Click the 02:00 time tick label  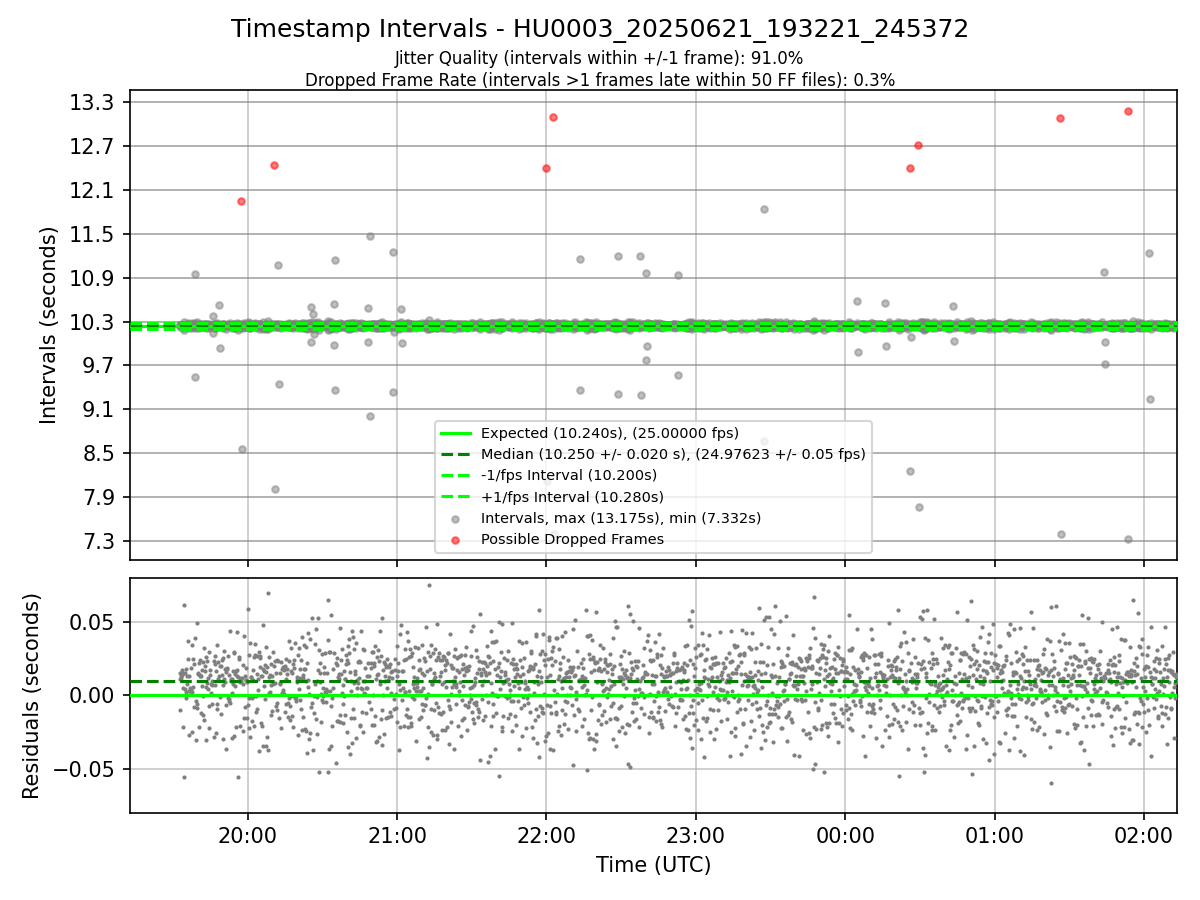pos(1143,835)
